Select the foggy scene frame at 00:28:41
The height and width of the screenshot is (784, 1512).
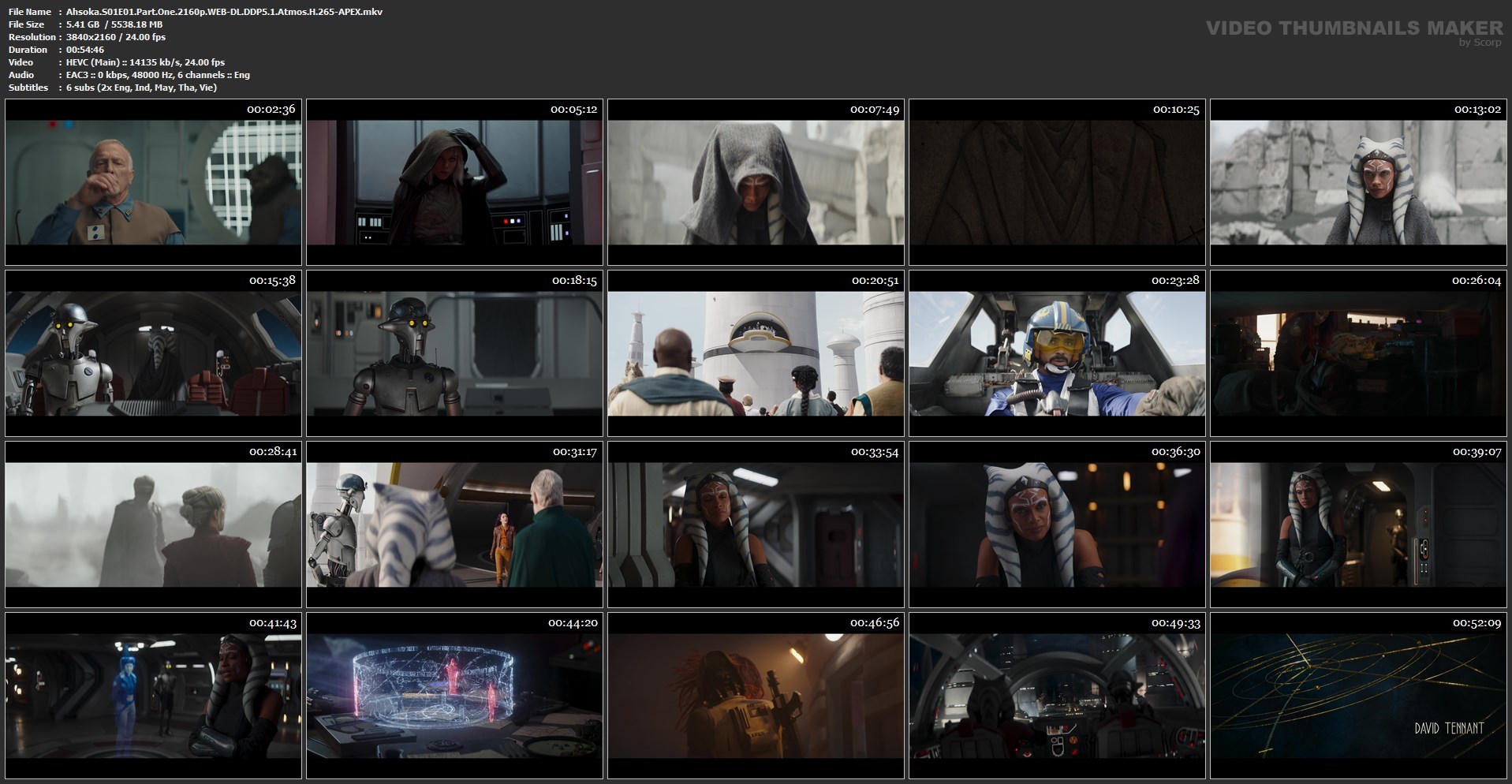[153, 525]
